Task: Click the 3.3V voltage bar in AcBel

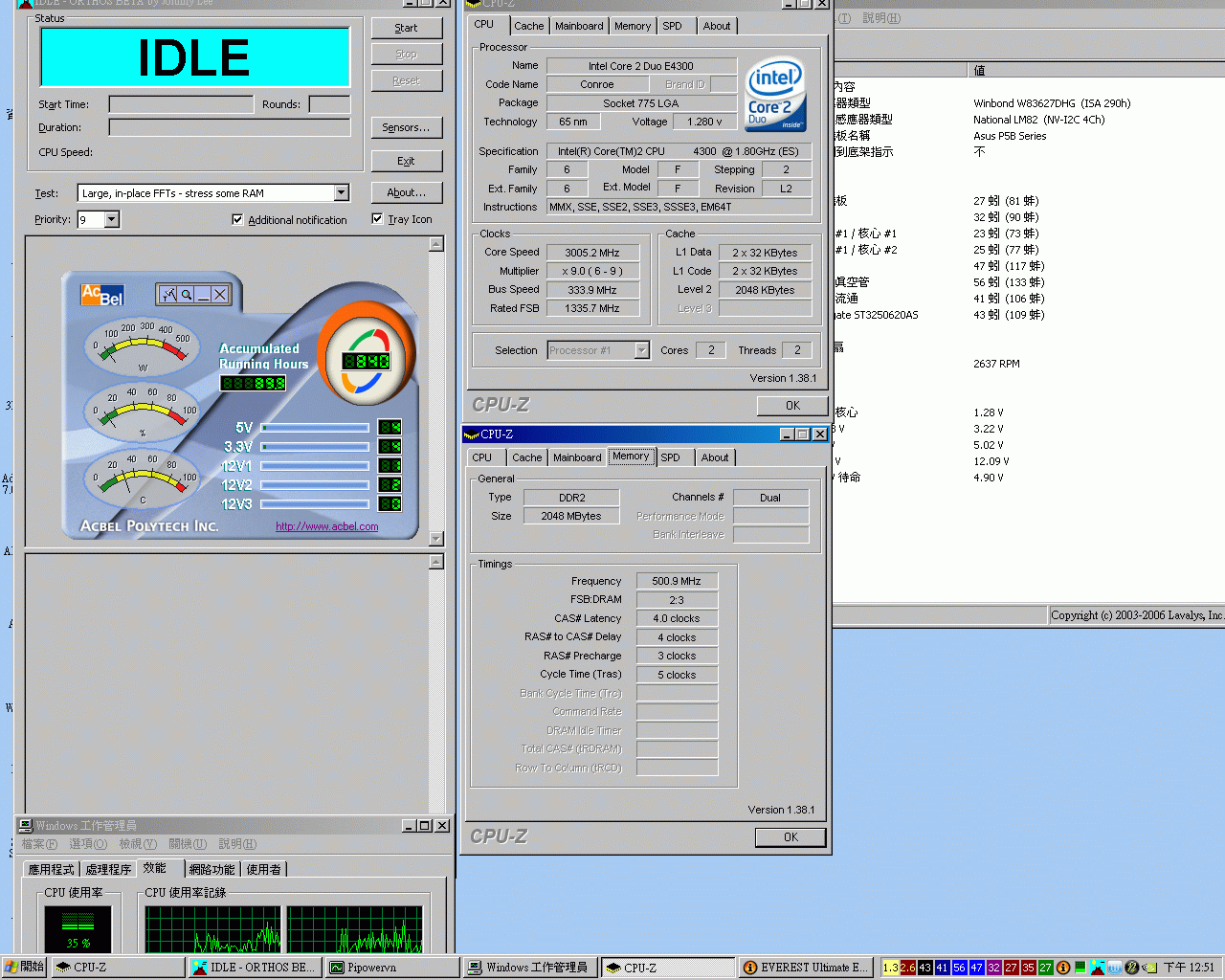Action: coord(315,447)
